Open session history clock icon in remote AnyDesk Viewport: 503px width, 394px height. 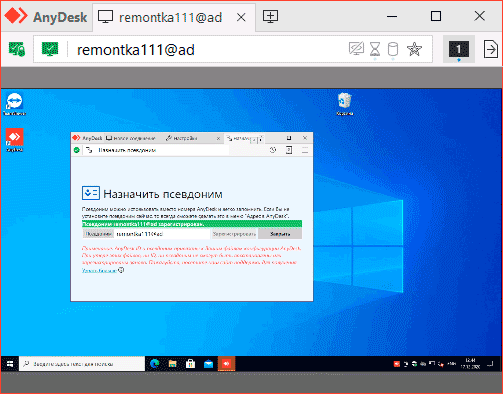pos(273,150)
